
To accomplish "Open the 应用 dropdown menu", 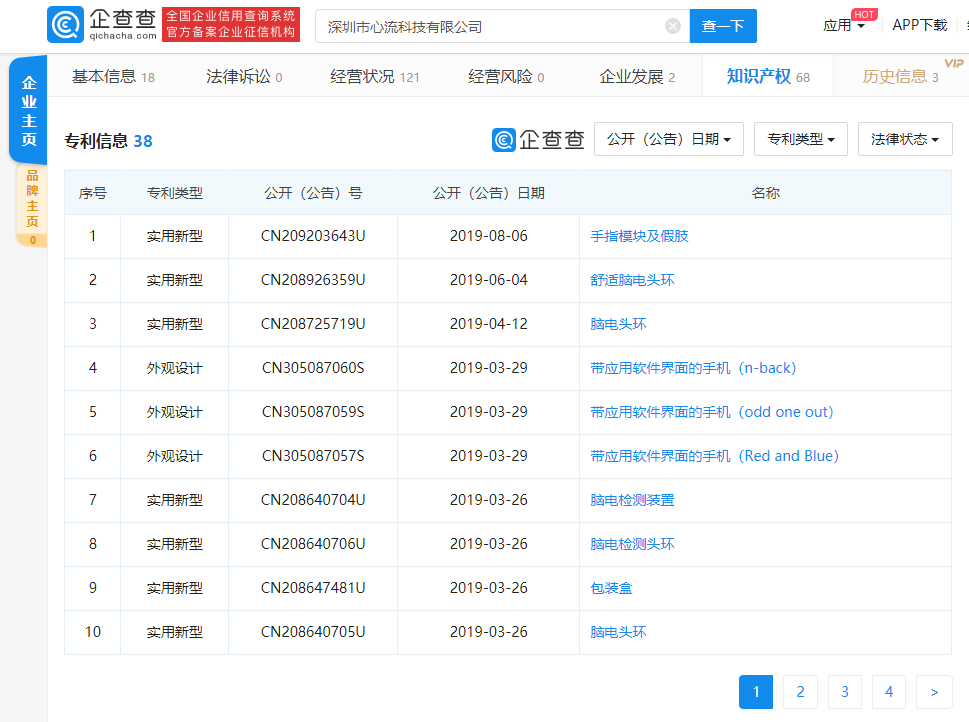I will (x=844, y=26).
